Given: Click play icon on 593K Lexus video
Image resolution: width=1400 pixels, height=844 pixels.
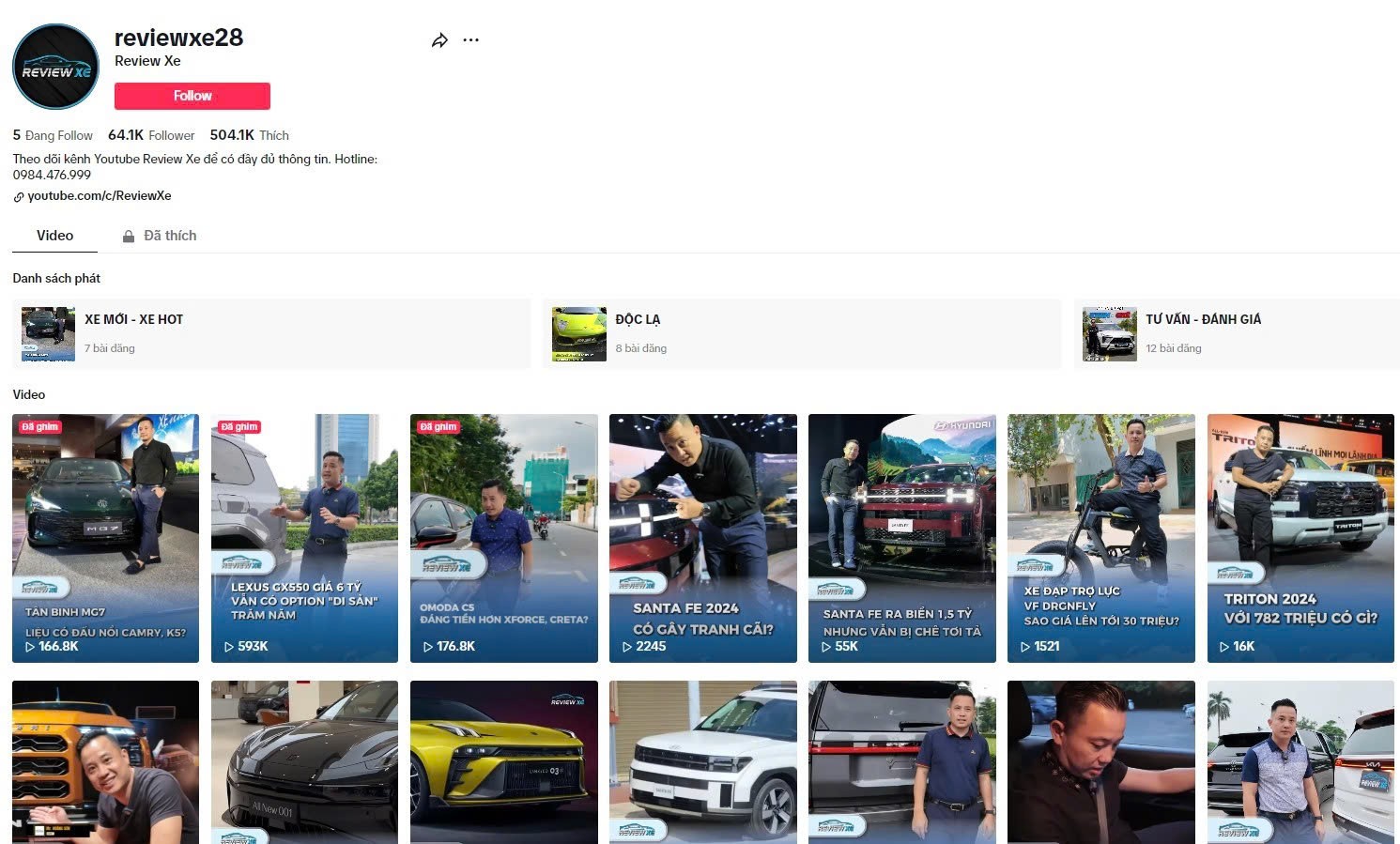Looking at the screenshot, I should click(229, 647).
